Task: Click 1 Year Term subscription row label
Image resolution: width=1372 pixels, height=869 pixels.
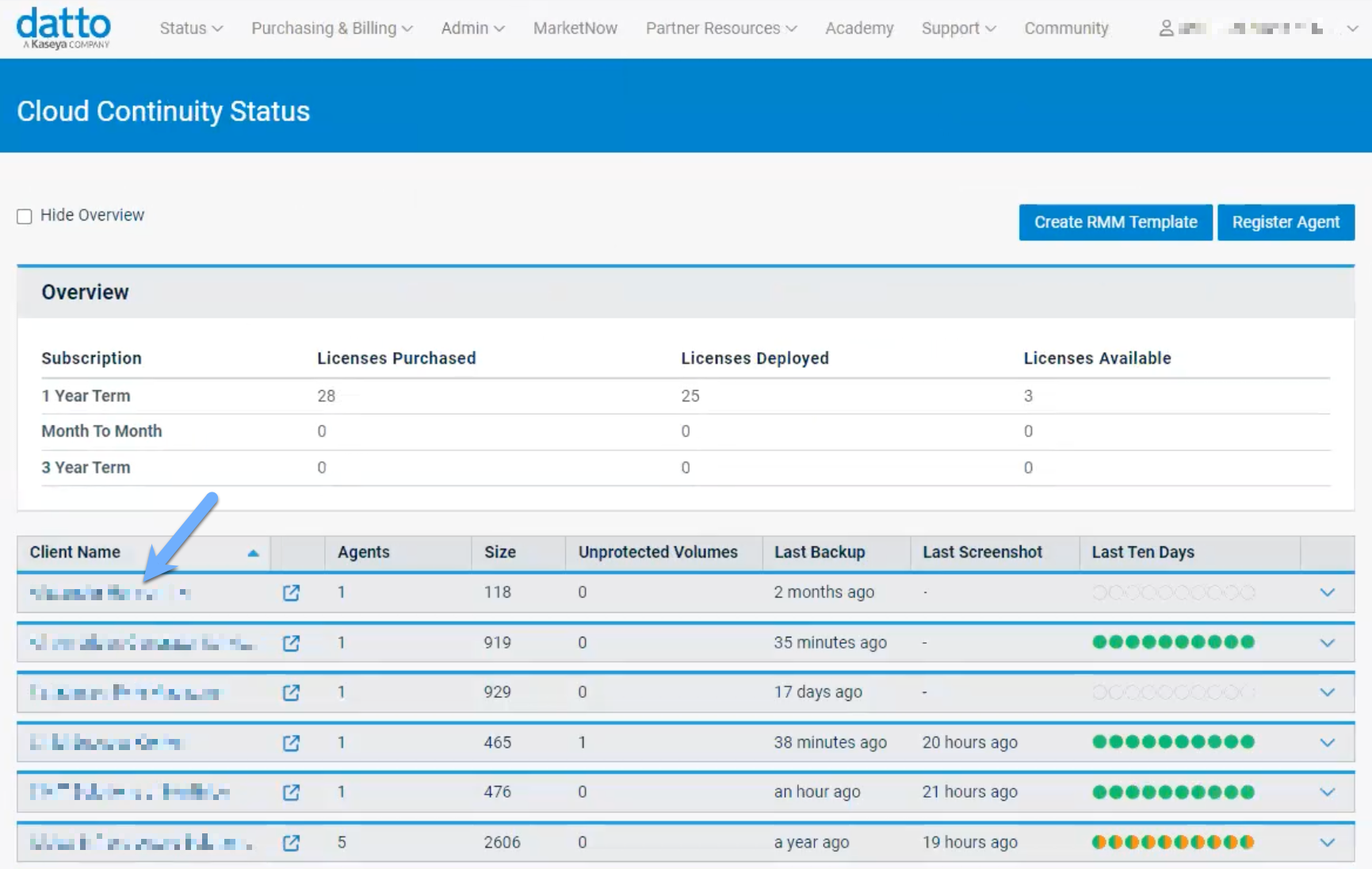Action: point(86,396)
